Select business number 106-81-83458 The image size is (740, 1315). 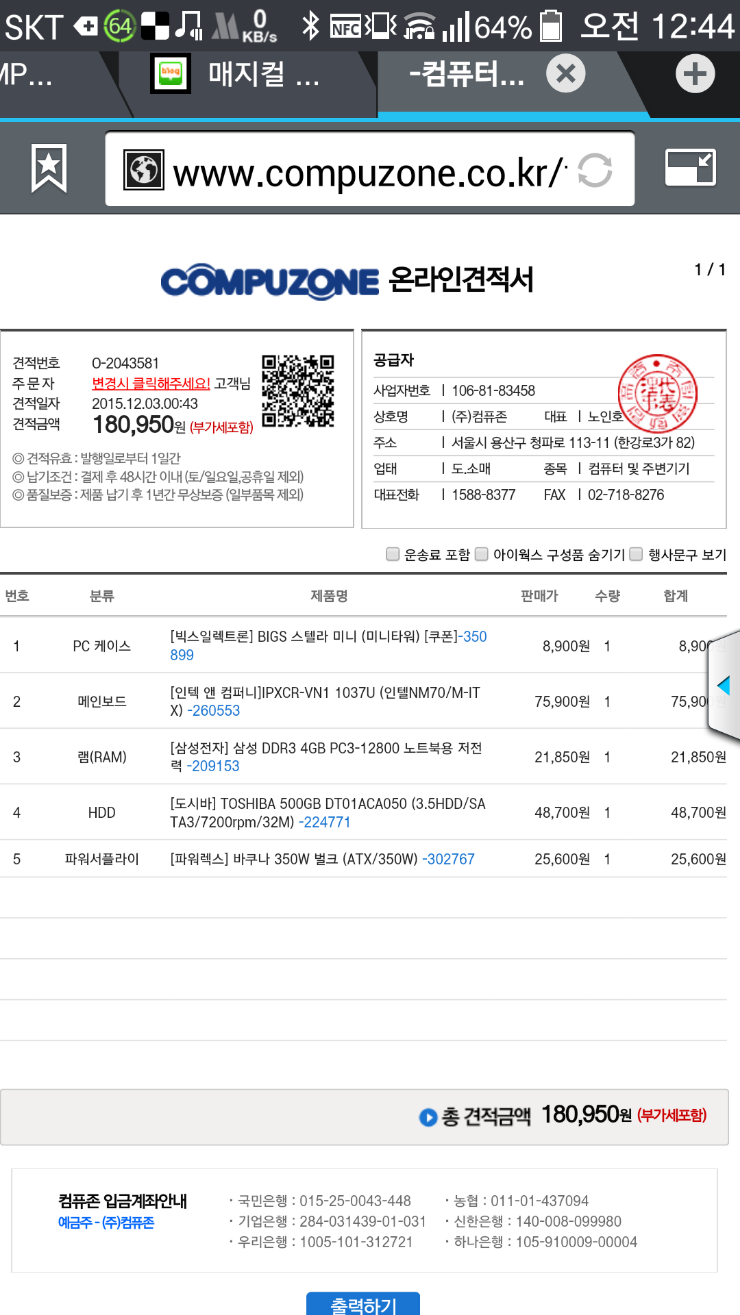(493, 391)
